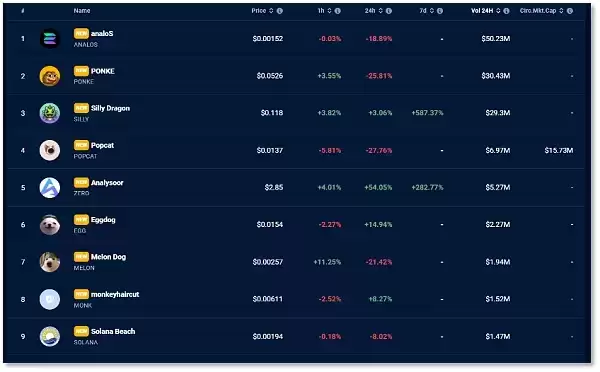Click the NEW badge beside Analysoor
600x372 pixels.
pos(81,183)
